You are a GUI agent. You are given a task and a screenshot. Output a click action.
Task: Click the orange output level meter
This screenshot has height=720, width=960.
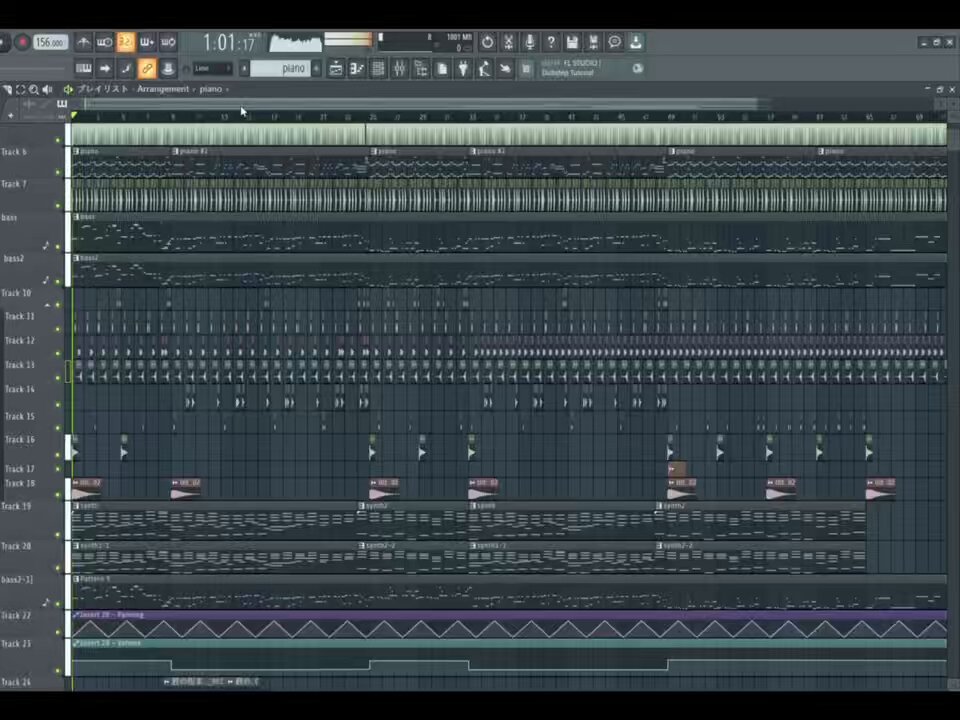tap(348, 40)
